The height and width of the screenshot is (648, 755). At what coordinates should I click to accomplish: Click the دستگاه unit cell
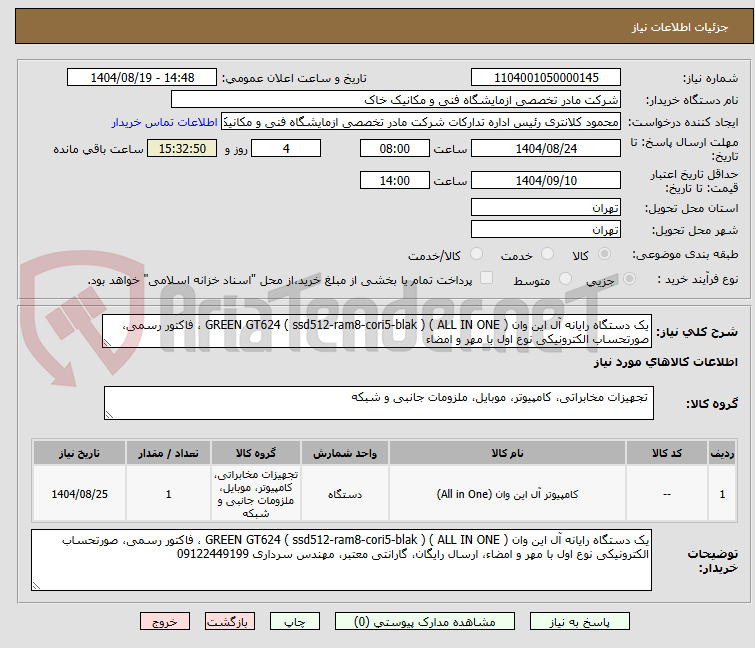click(345, 494)
